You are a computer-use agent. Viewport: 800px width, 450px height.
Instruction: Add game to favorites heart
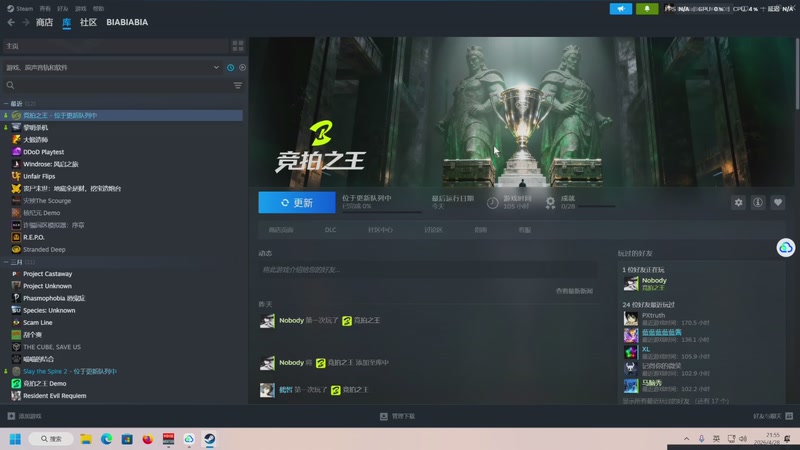tap(778, 203)
